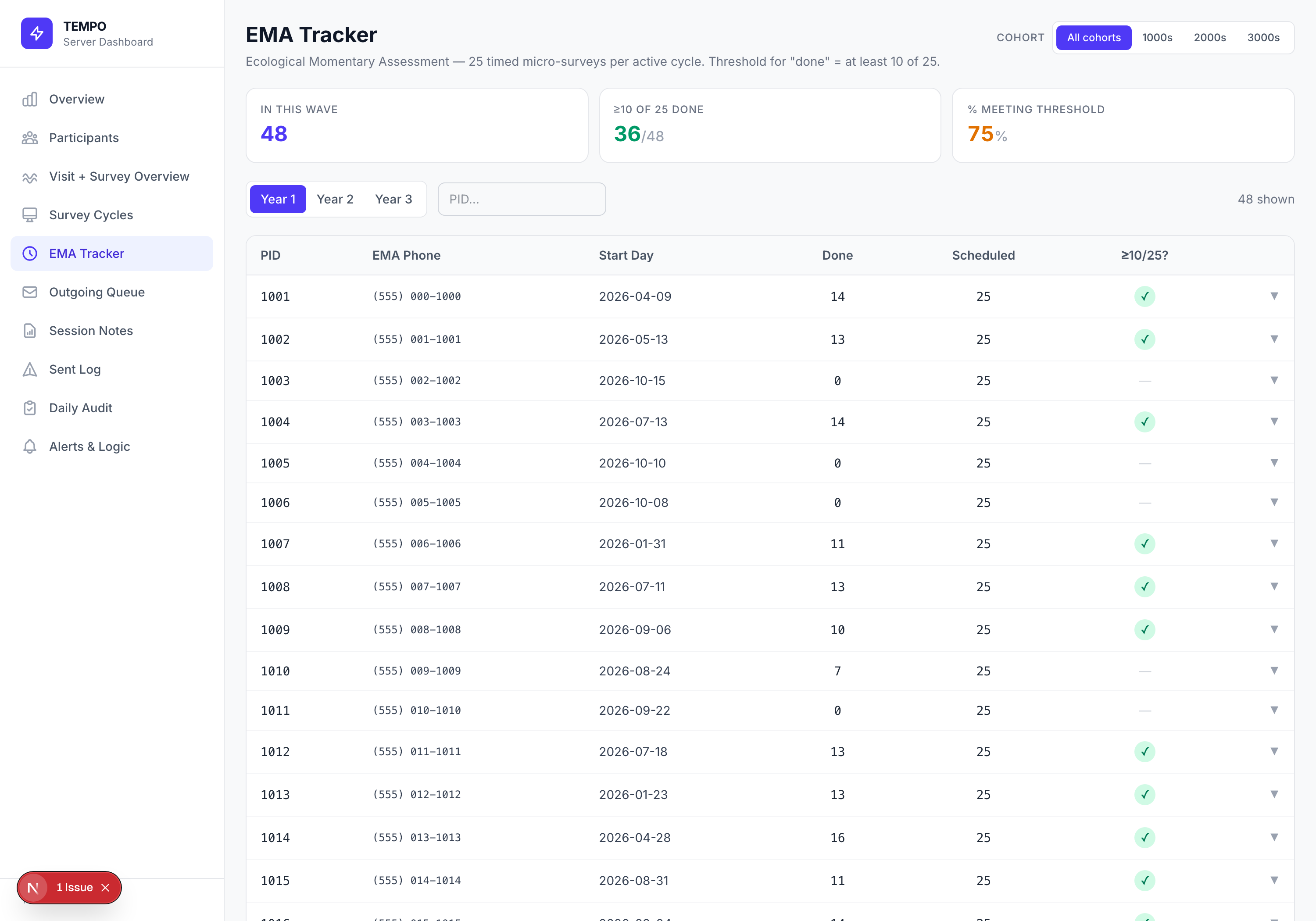This screenshot has width=1316, height=921.
Task: Expand row 1006 details arrow
Action: pyautogui.click(x=1273, y=503)
